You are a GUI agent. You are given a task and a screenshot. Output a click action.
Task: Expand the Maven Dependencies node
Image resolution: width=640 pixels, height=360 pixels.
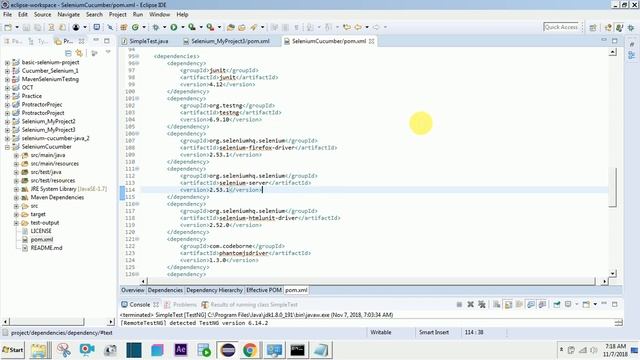(x=16, y=198)
